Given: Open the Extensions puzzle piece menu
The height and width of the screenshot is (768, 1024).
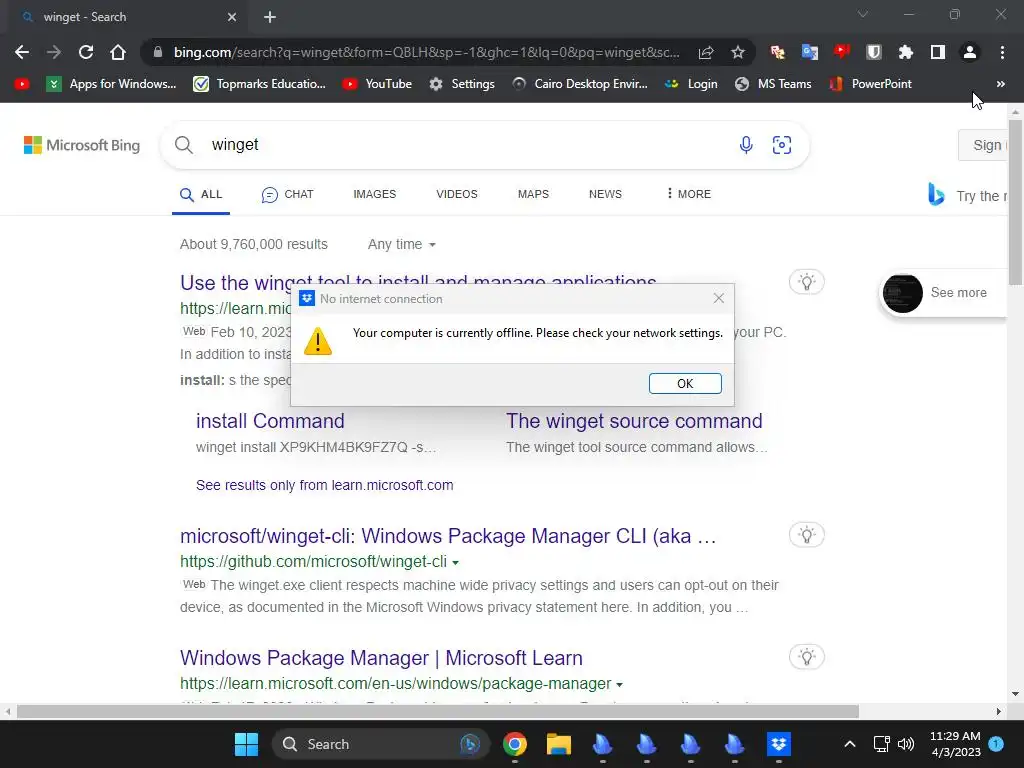Looking at the screenshot, I should [x=906, y=52].
